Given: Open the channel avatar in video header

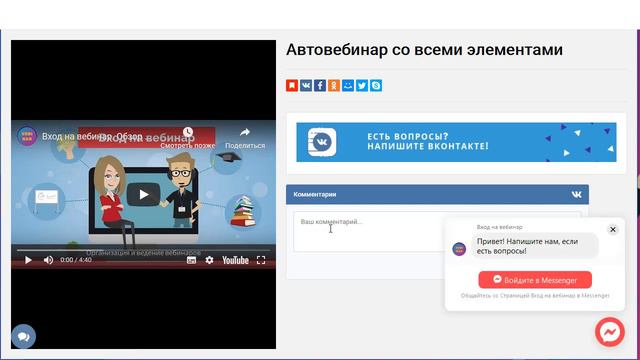Looking at the screenshot, I should [27, 136].
